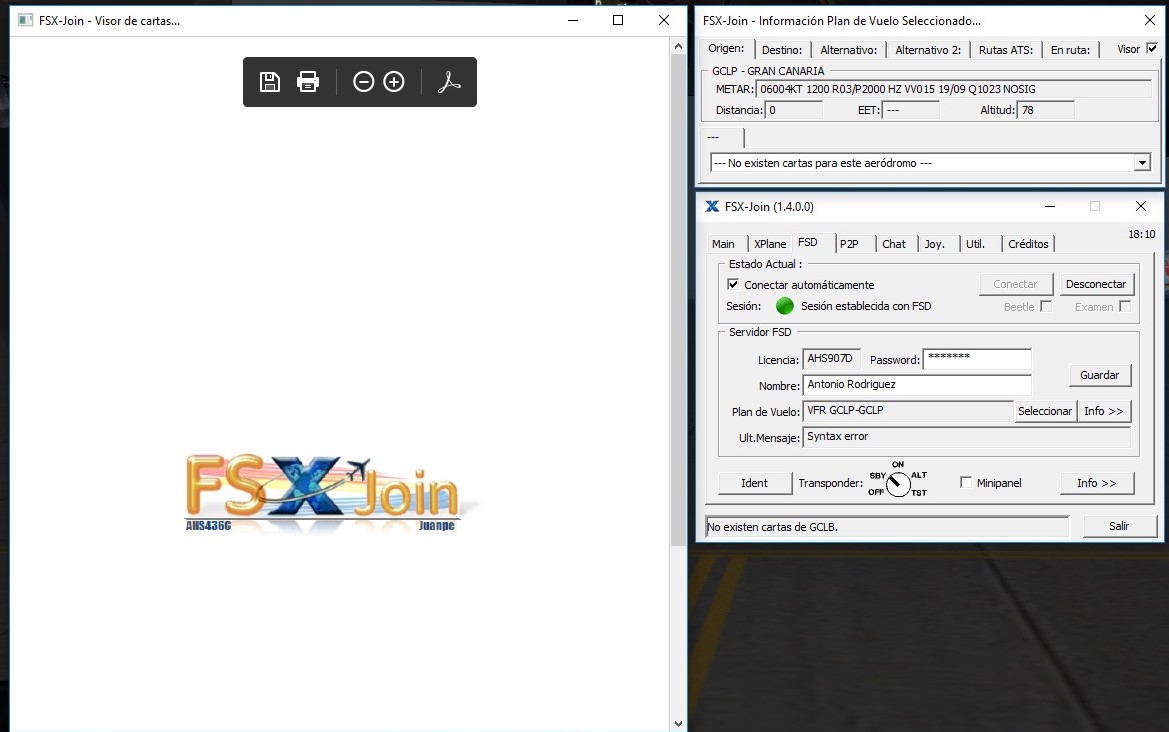Zoom out with the minus icon
Viewport: 1169px width, 732px height.
(364, 82)
